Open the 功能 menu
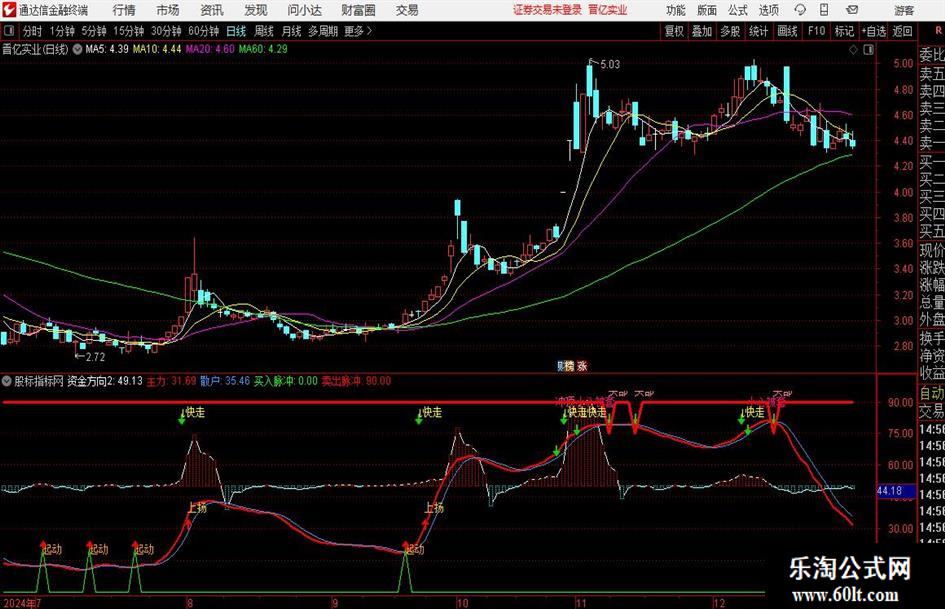The height and width of the screenshot is (609, 945). coord(676,10)
